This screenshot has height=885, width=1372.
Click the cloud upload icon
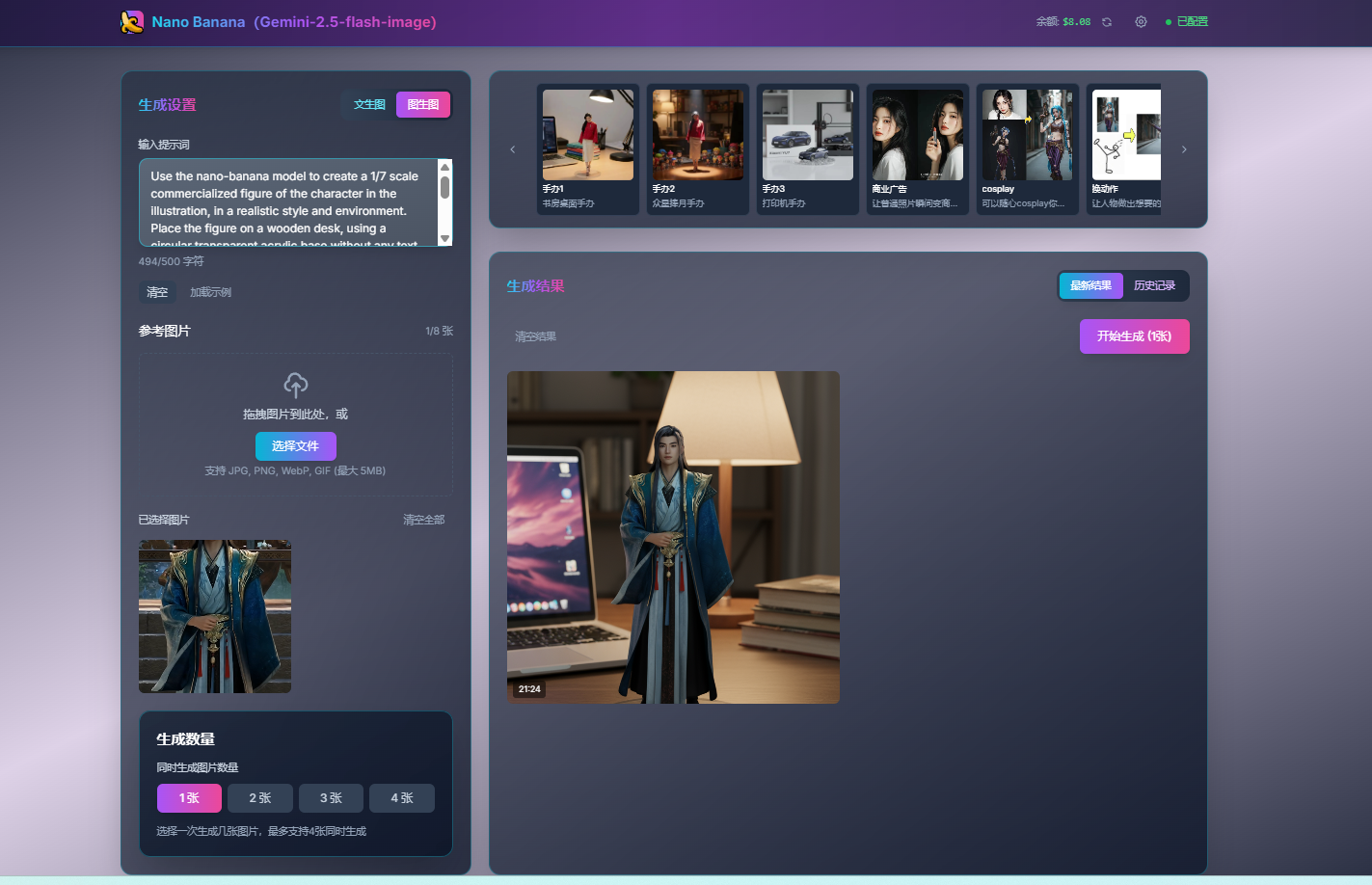(296, 385)
